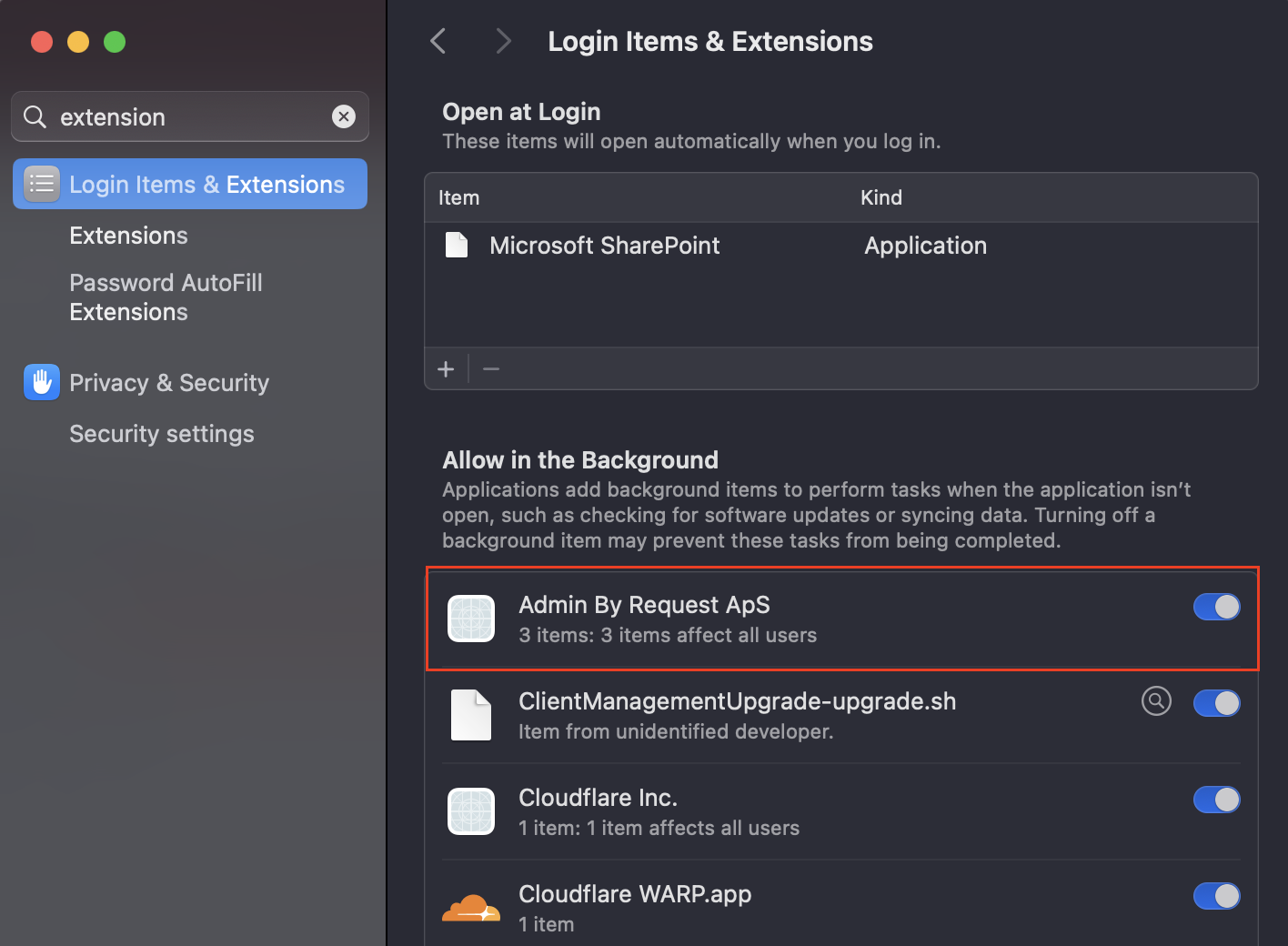Screen dimensions: 1288x946
Task: Open Password AutoFill Extensions sidebar result
Action: click(x=166, y=297)
